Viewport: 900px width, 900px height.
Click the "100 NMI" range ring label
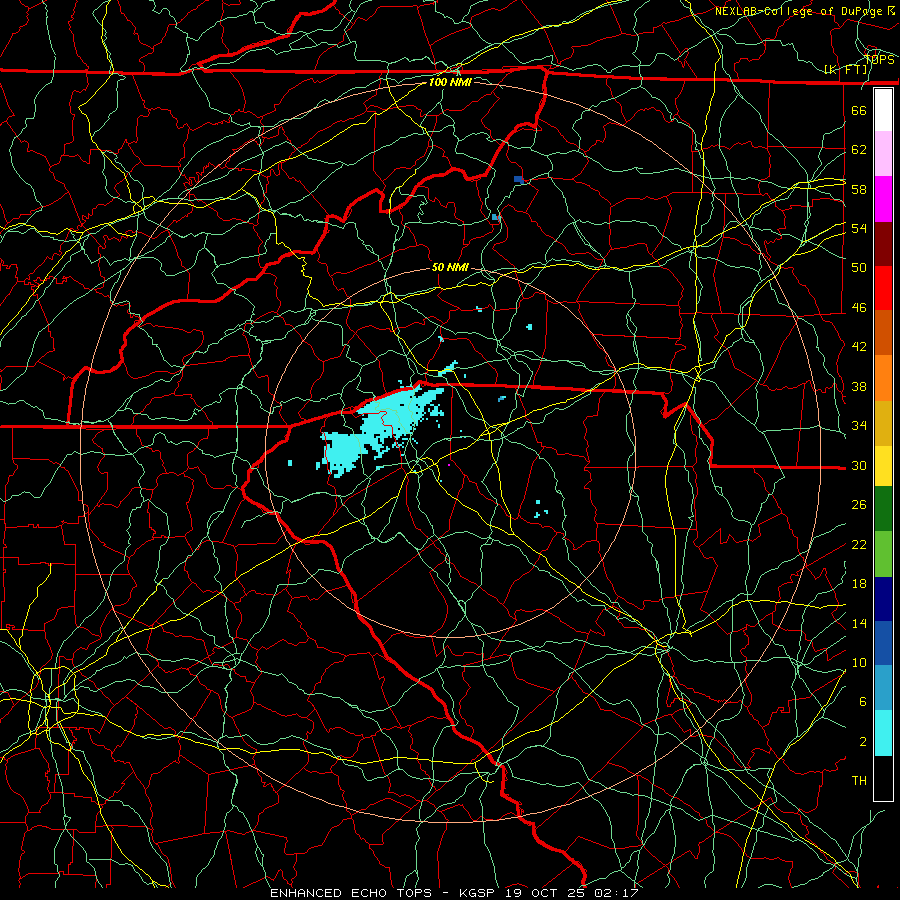(x=450, y=82)
